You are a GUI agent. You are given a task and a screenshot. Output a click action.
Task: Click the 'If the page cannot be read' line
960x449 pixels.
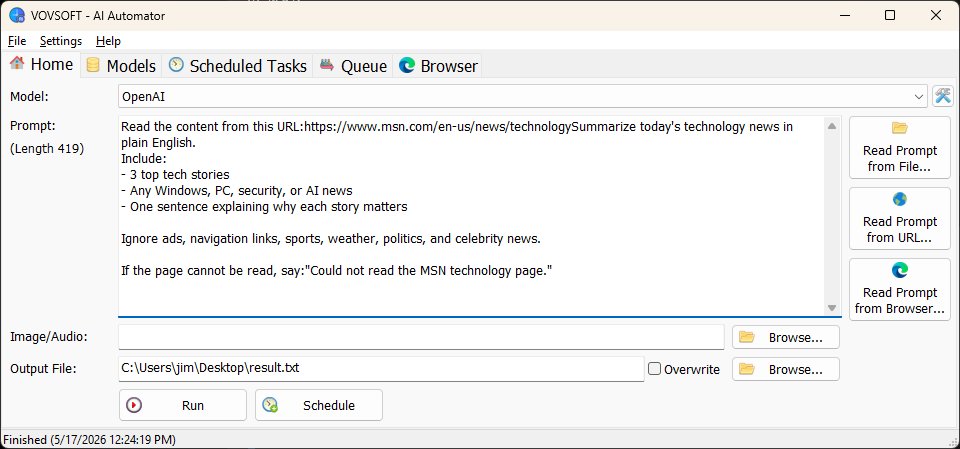337,270
